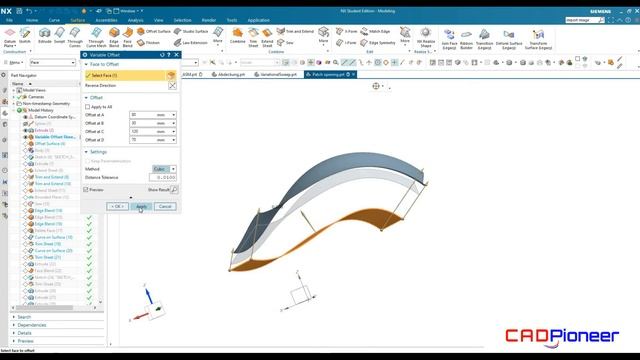Collapse the Settings section

click(86, 152)
